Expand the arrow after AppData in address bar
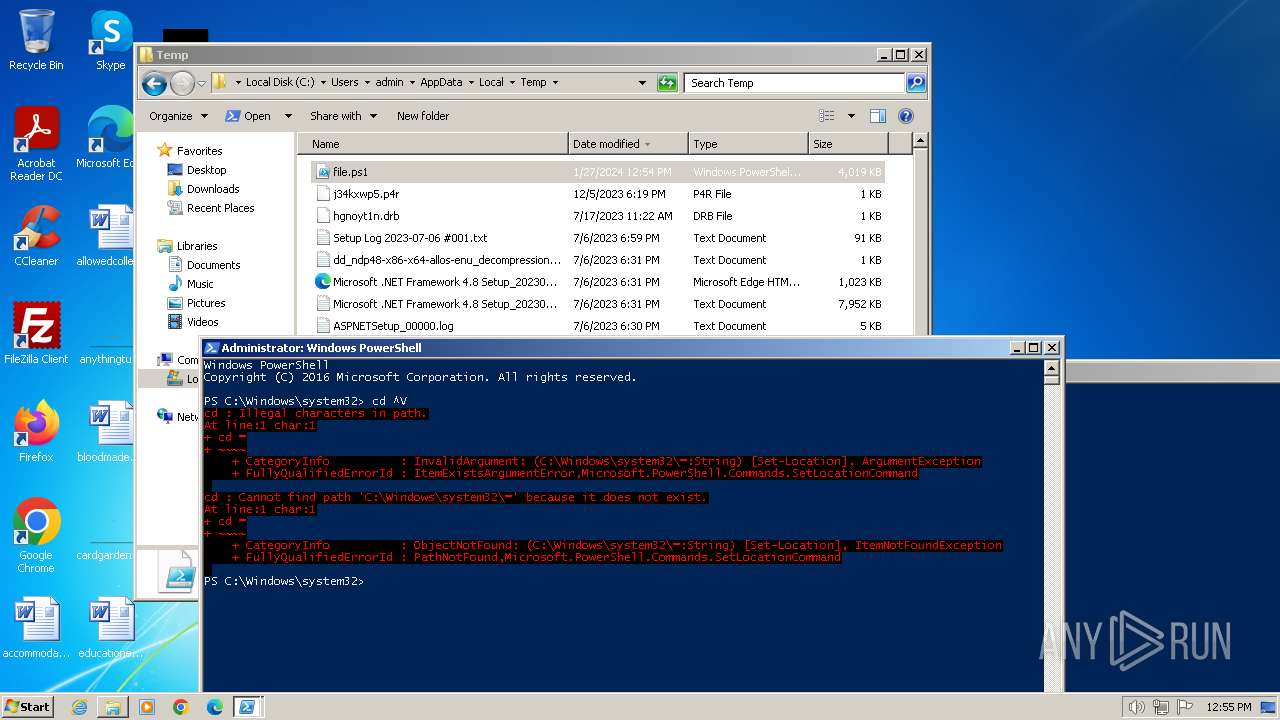The height and width of the screenshot is (720, 1280). (470, 83)
